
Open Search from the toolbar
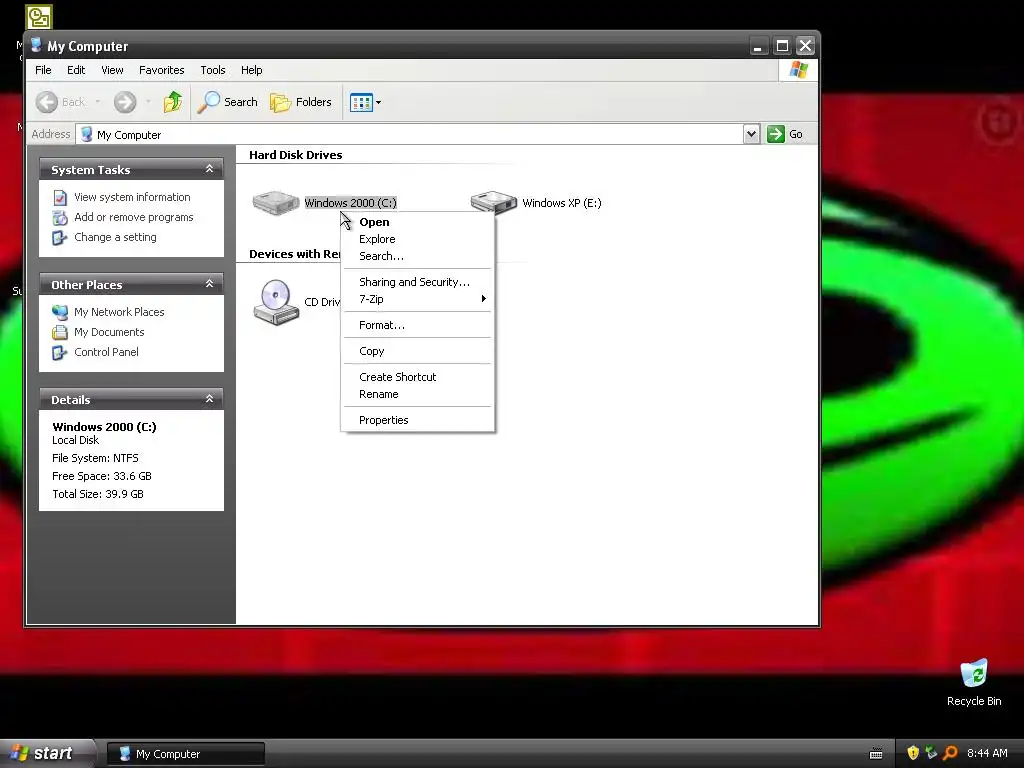(x=228, y=102)
